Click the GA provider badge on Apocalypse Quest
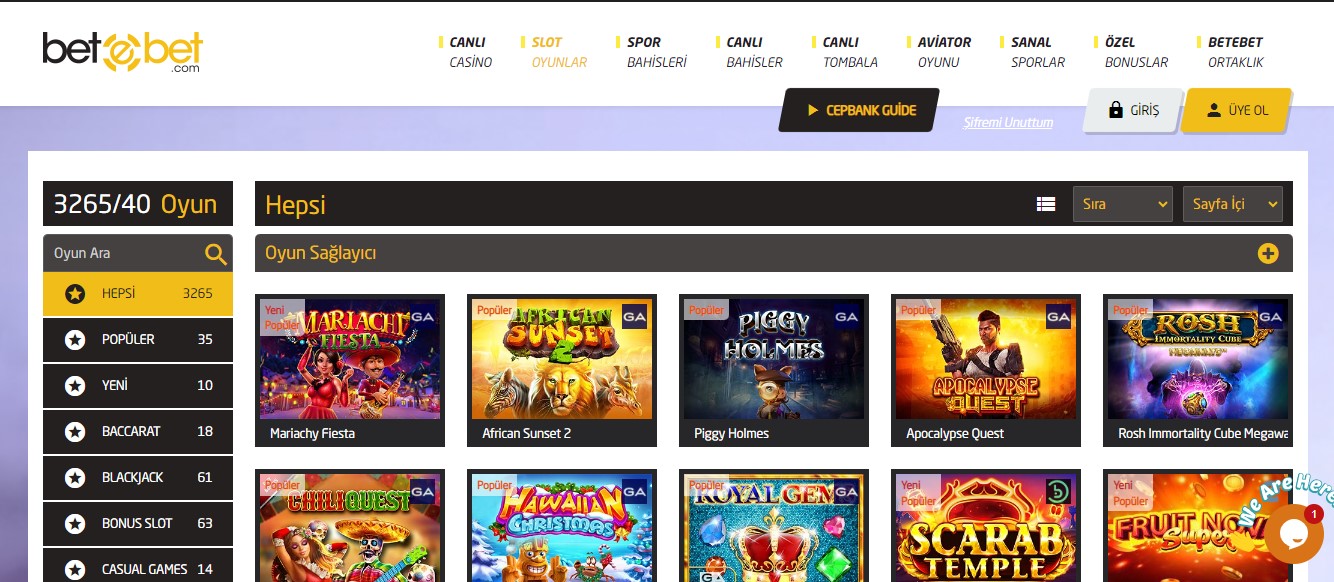The width and height of the screenshot is (1334, 582). coord(1058,316)
